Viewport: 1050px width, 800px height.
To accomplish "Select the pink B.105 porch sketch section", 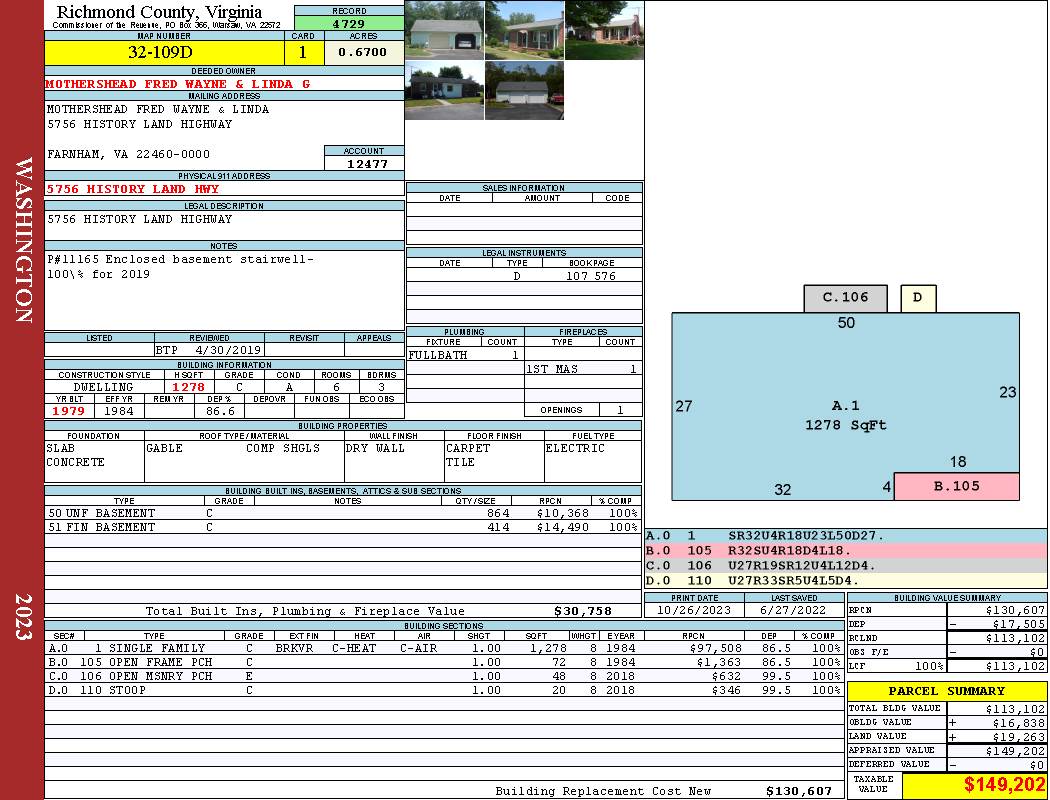I will pos(956,487).
